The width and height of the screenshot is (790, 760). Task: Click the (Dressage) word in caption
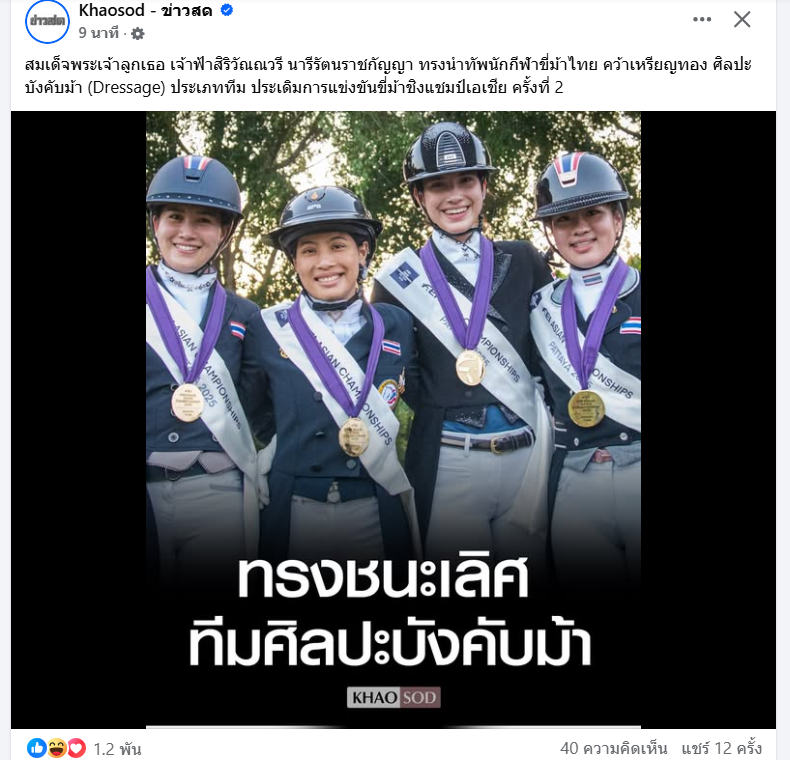(x=126, y=88)
